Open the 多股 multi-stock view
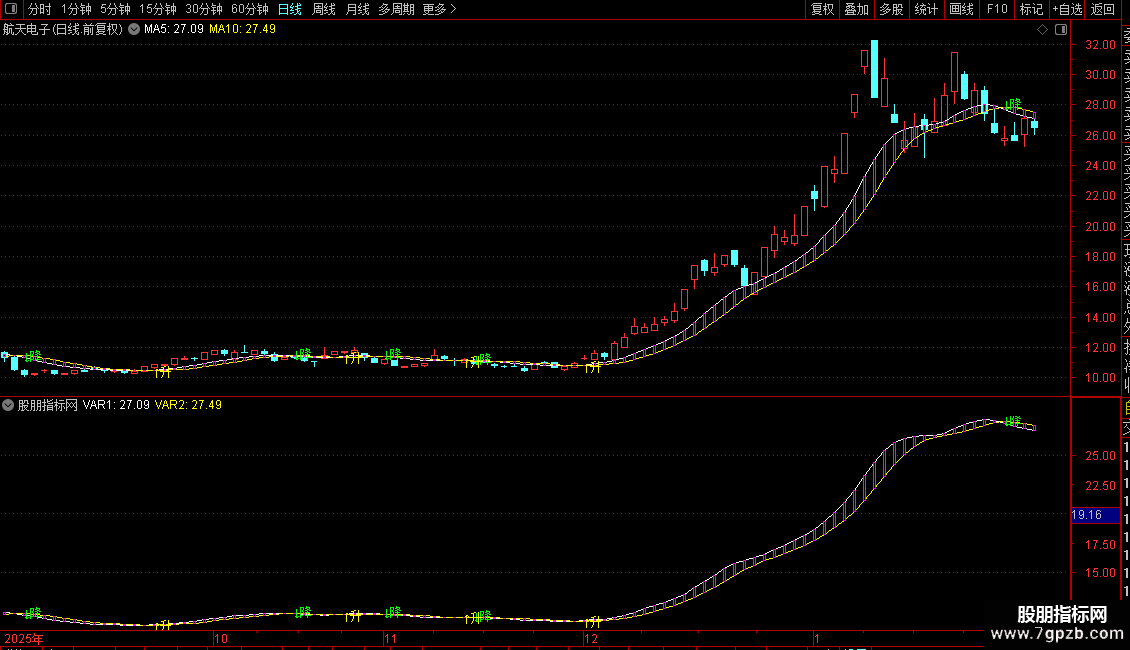The width and height of the screenshot is (1130, 650). [891, 9]
